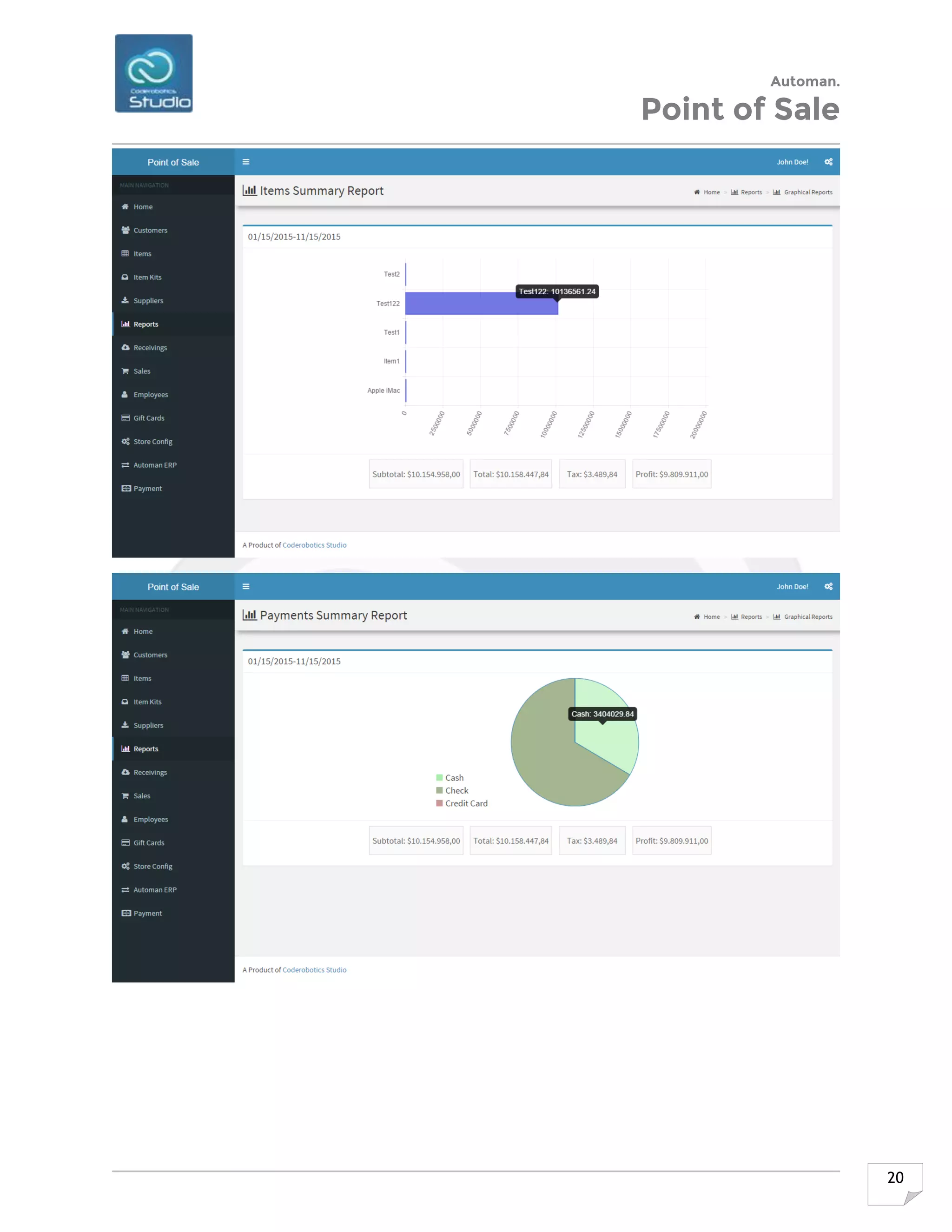Click the Sales shopping cart icon in upper sidebar
This screenshot has width=952, height=1232.
[125, 371]
